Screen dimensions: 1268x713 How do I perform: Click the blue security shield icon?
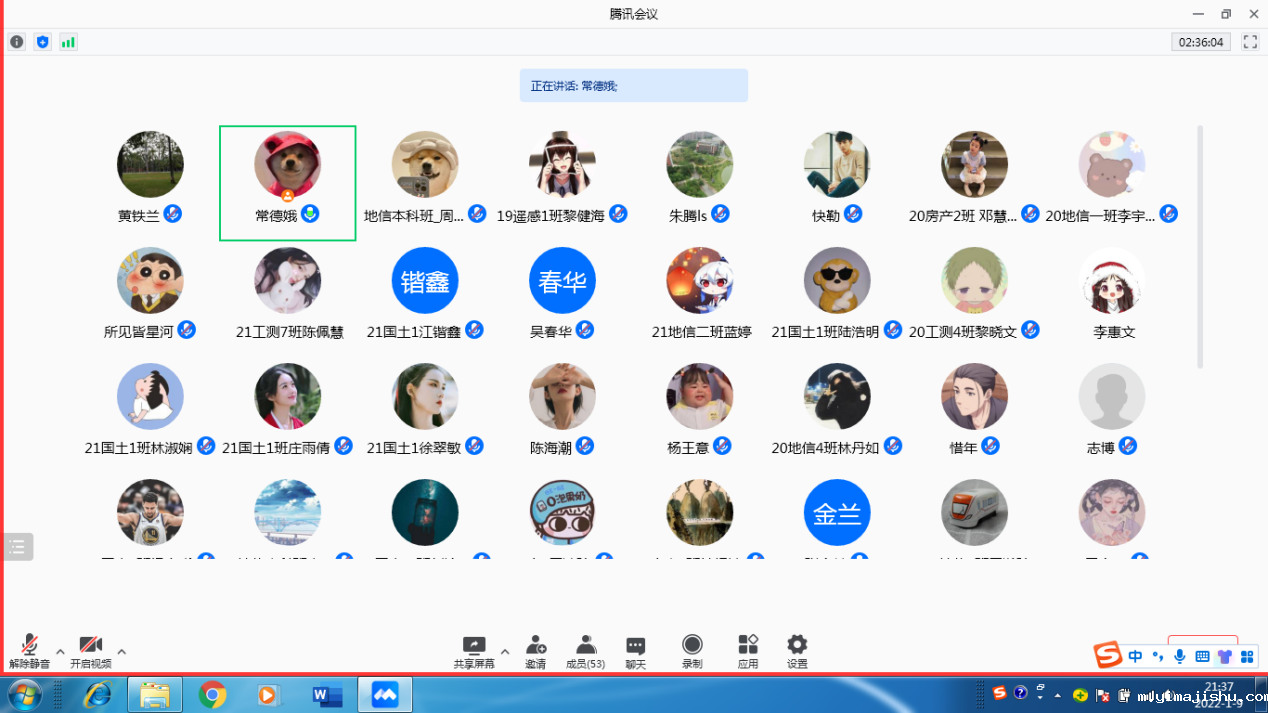click(x=42, y=42)
